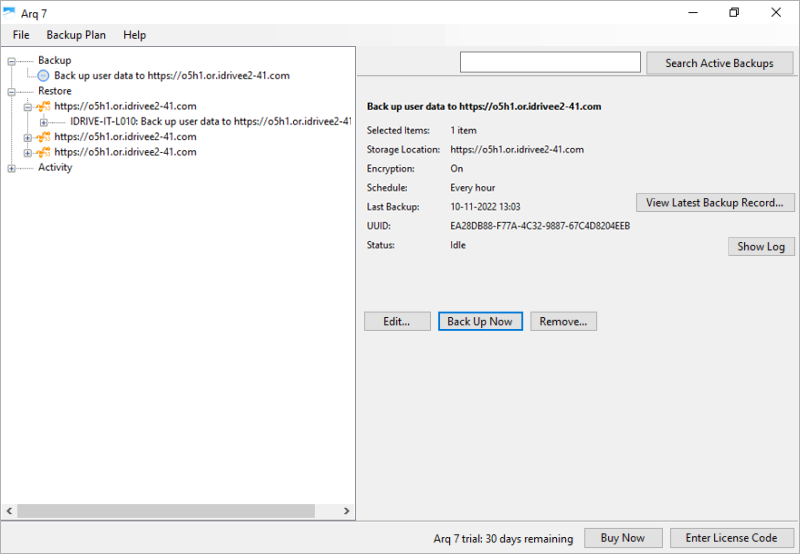Restore down the Arq 7 window
The width and height of the screenshot is (800, 554).
tap(734, 12)
